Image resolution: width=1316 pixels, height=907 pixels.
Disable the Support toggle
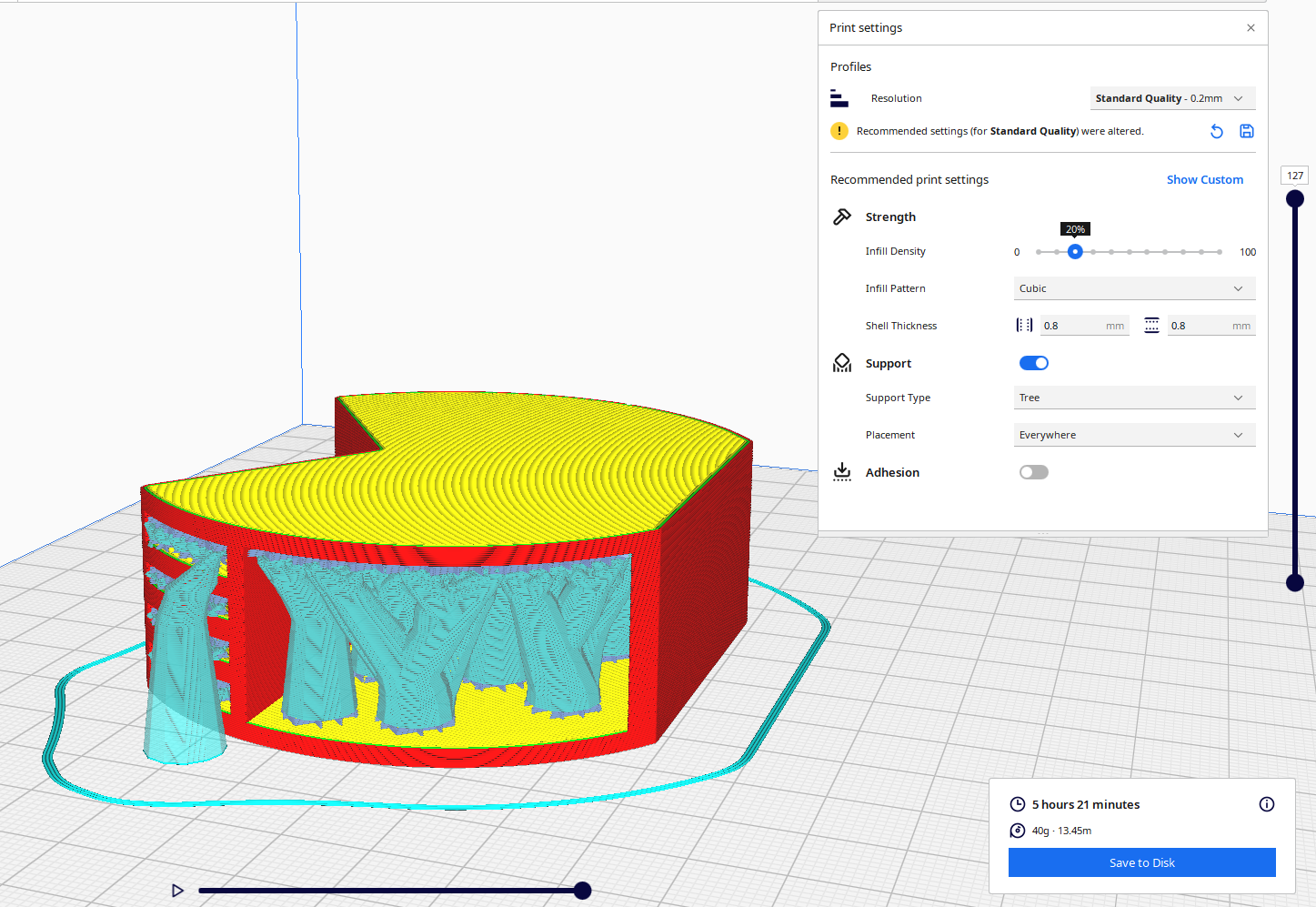tap(1033, 362)
